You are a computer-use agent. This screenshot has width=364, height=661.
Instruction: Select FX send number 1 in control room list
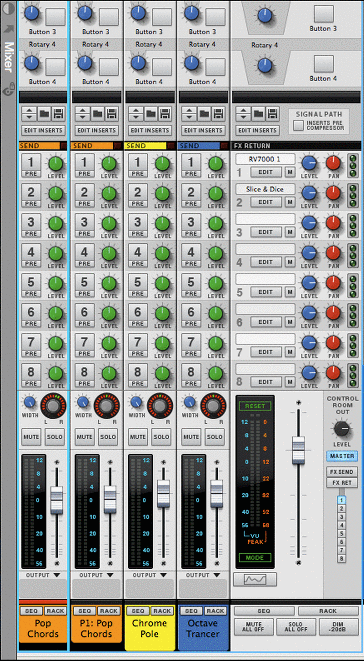[342, 500]
